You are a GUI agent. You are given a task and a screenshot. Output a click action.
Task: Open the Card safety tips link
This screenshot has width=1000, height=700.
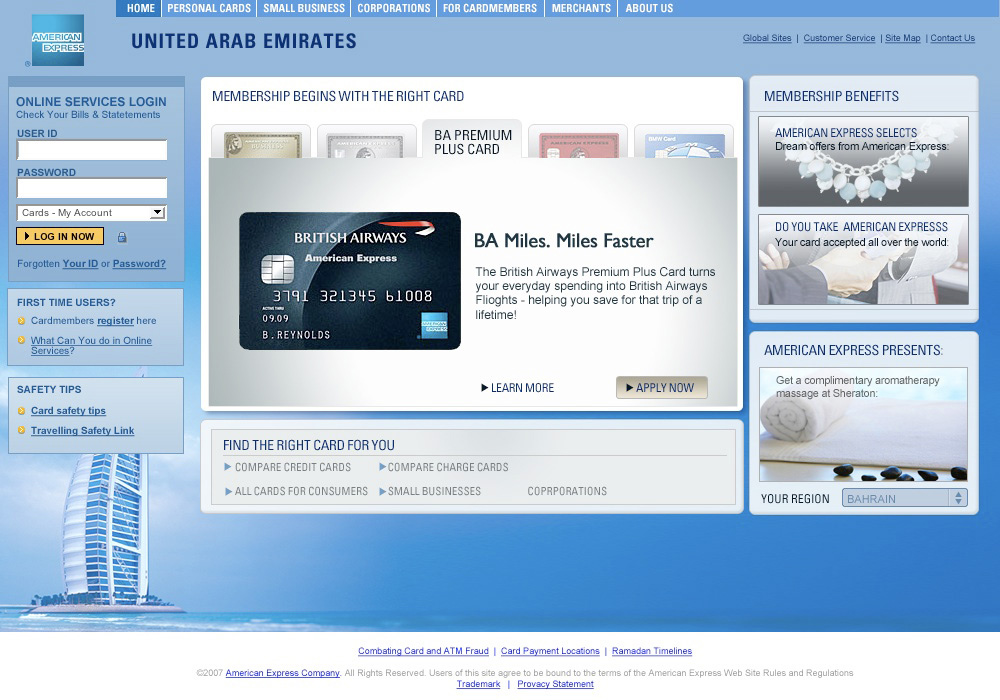68,411
